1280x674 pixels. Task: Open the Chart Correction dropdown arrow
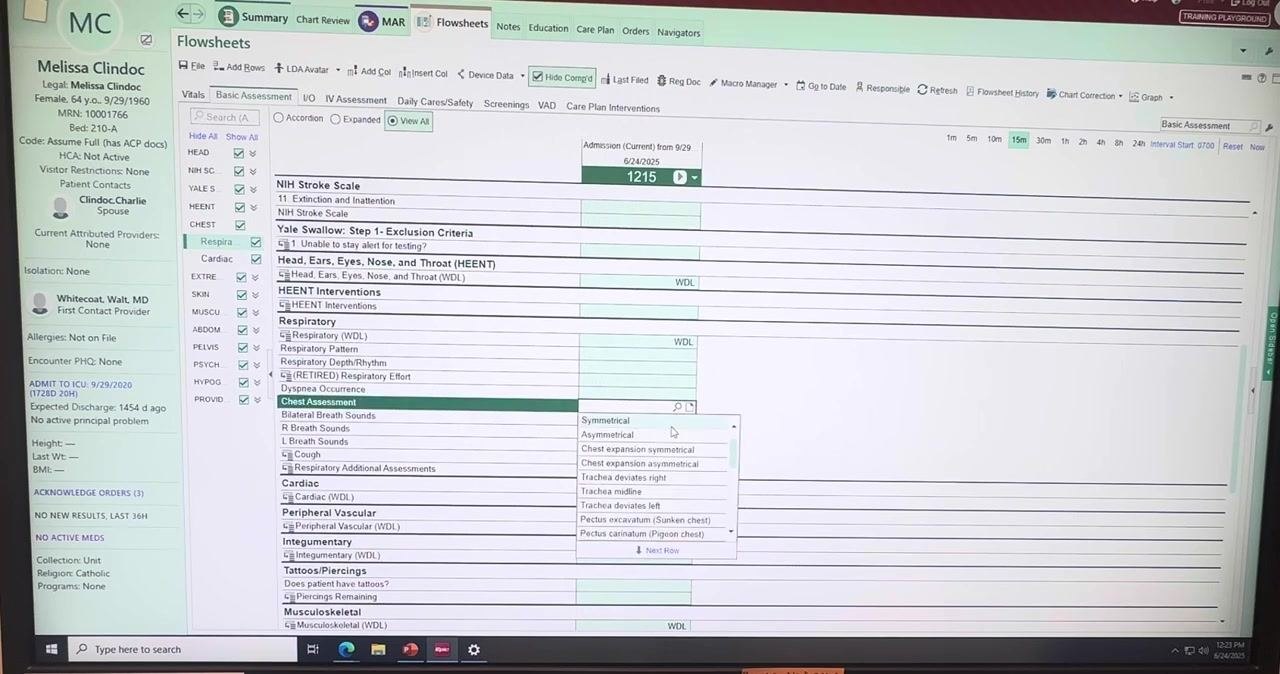point(1121,96)
